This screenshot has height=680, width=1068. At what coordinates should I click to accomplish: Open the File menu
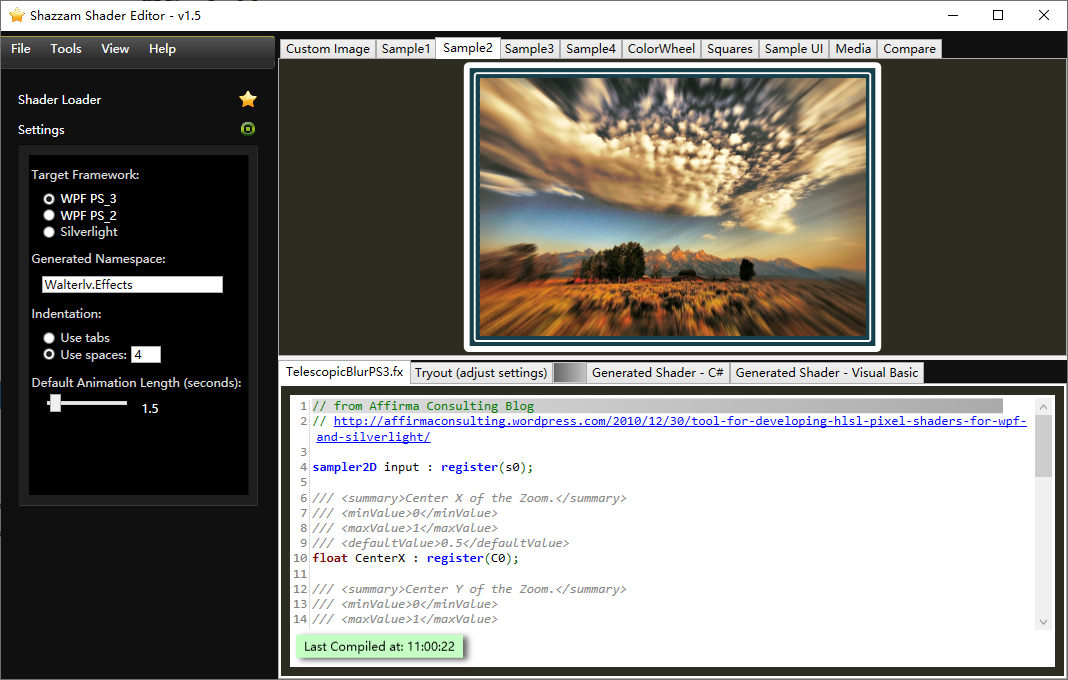pyautogui.click(x=20, y=49)
